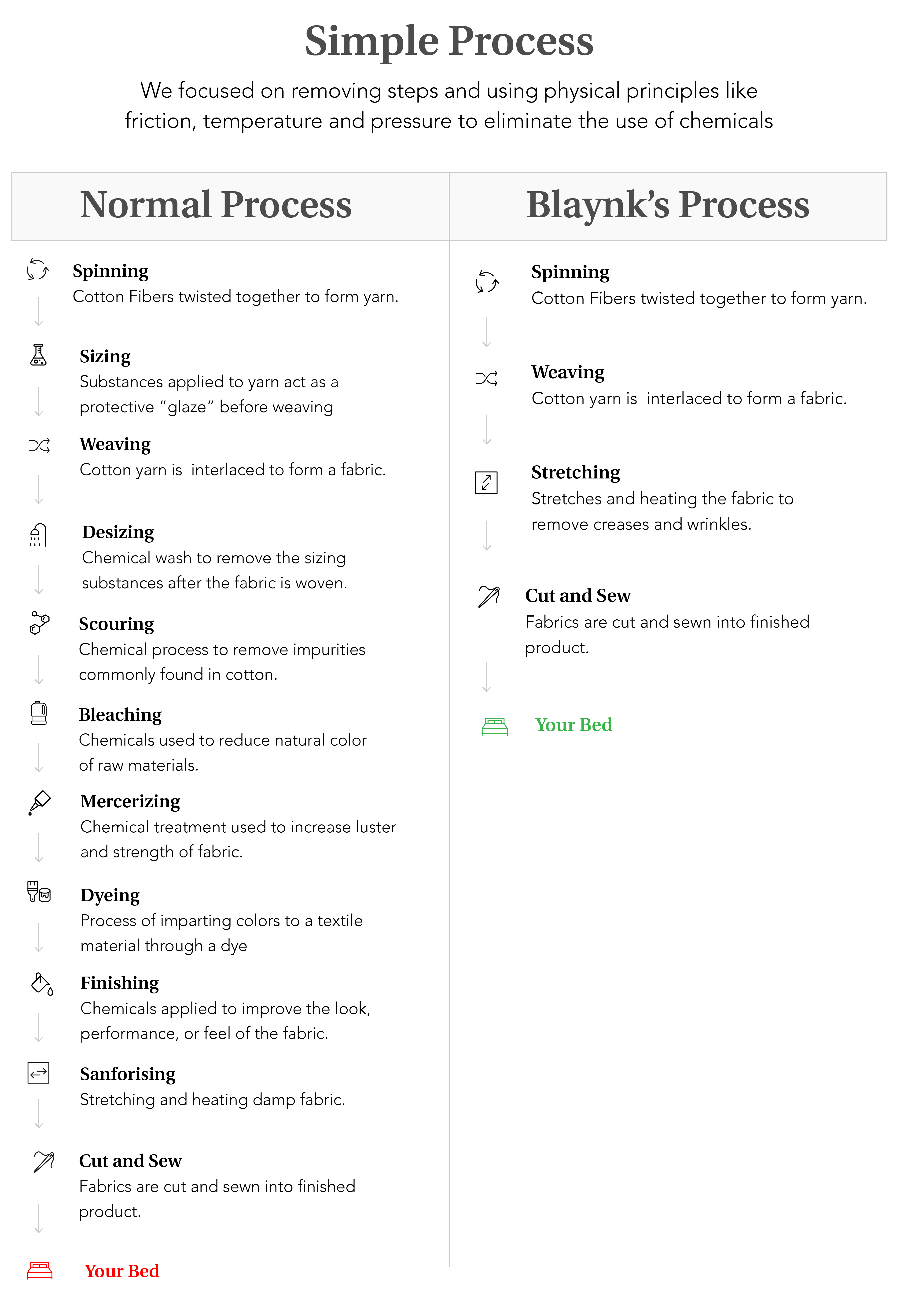Click the Mercerizing step title

130,801
